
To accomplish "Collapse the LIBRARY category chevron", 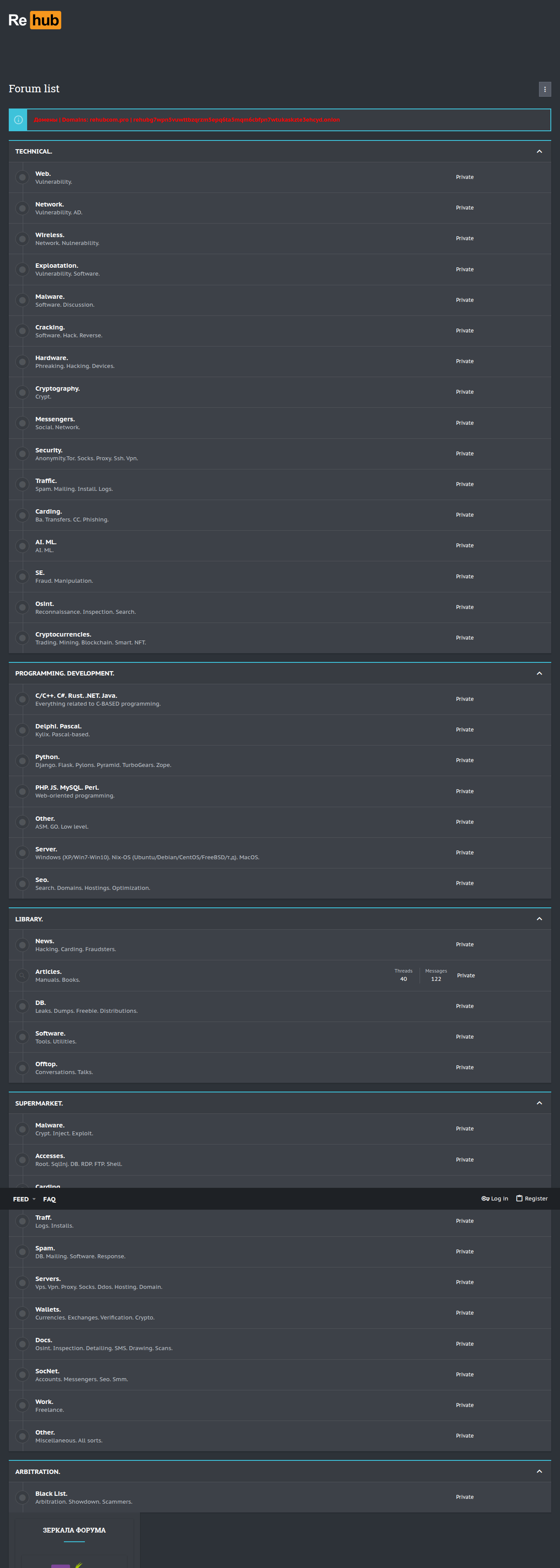I will [x=539, y=919].
